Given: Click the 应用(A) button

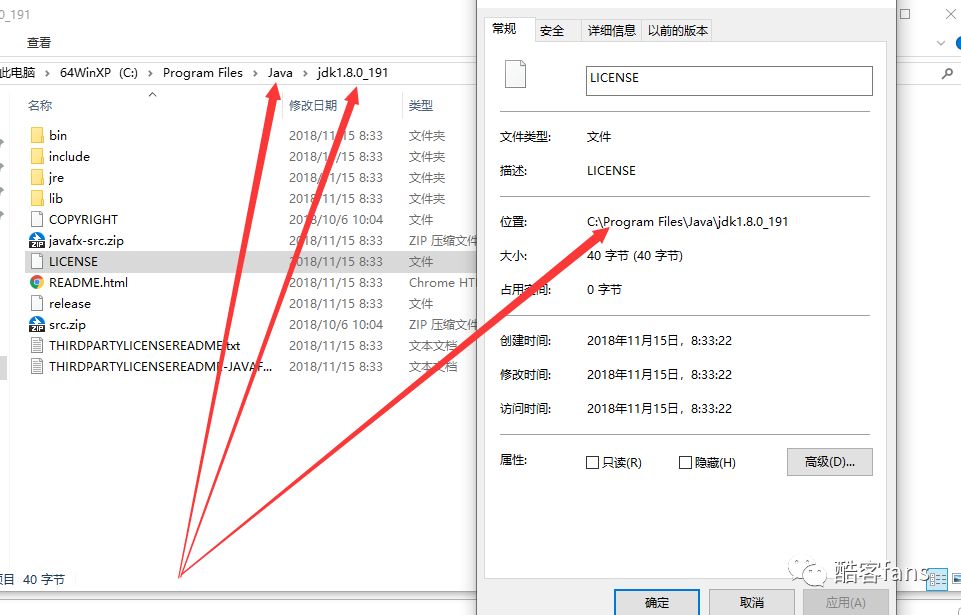Looking at the screenshot, I should click(x=846, y=603).
